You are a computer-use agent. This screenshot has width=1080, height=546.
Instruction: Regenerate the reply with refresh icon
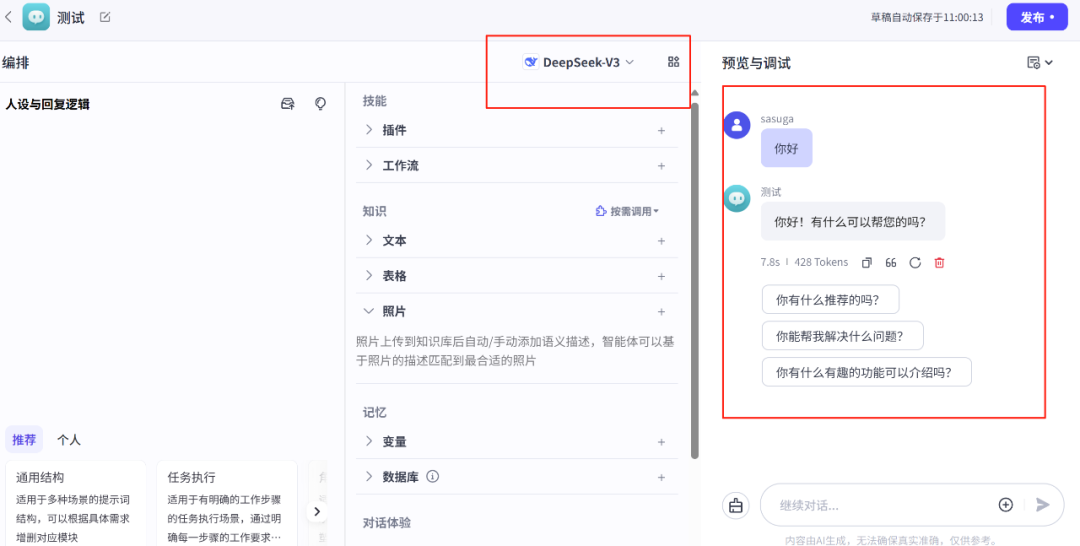click(x=915, y=262)
